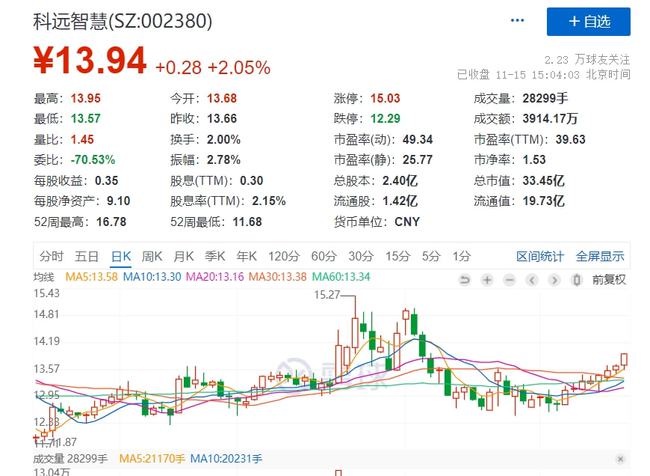Select the 周K chart tab

point(152,256)
